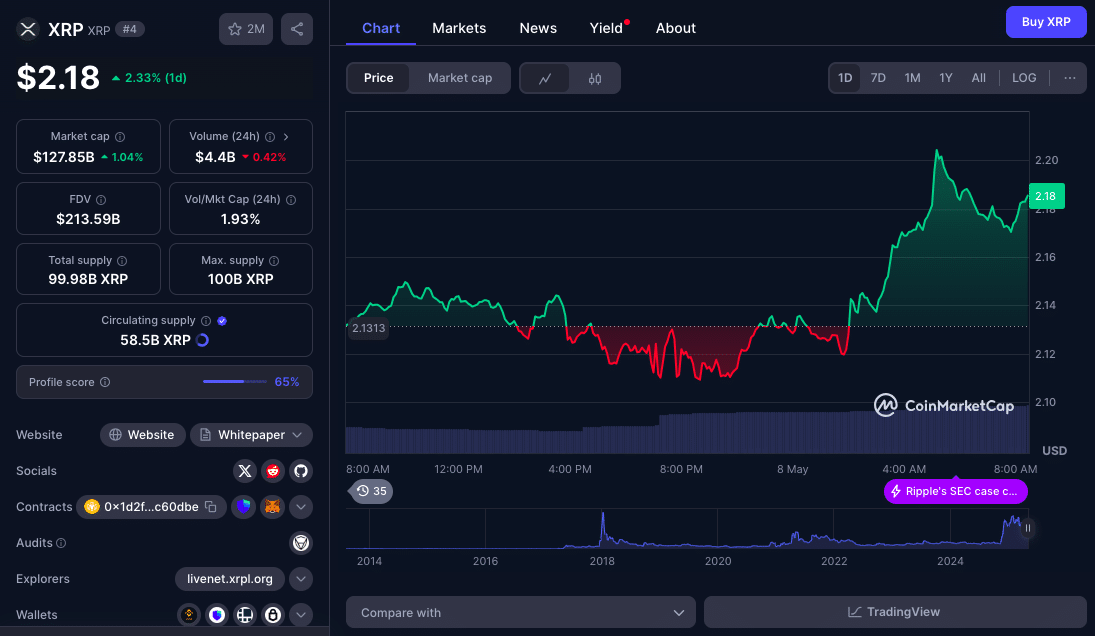Open the X (Twitter) social icon
Viewport: 1095px width, 636px height.
(x=244, y=471)
